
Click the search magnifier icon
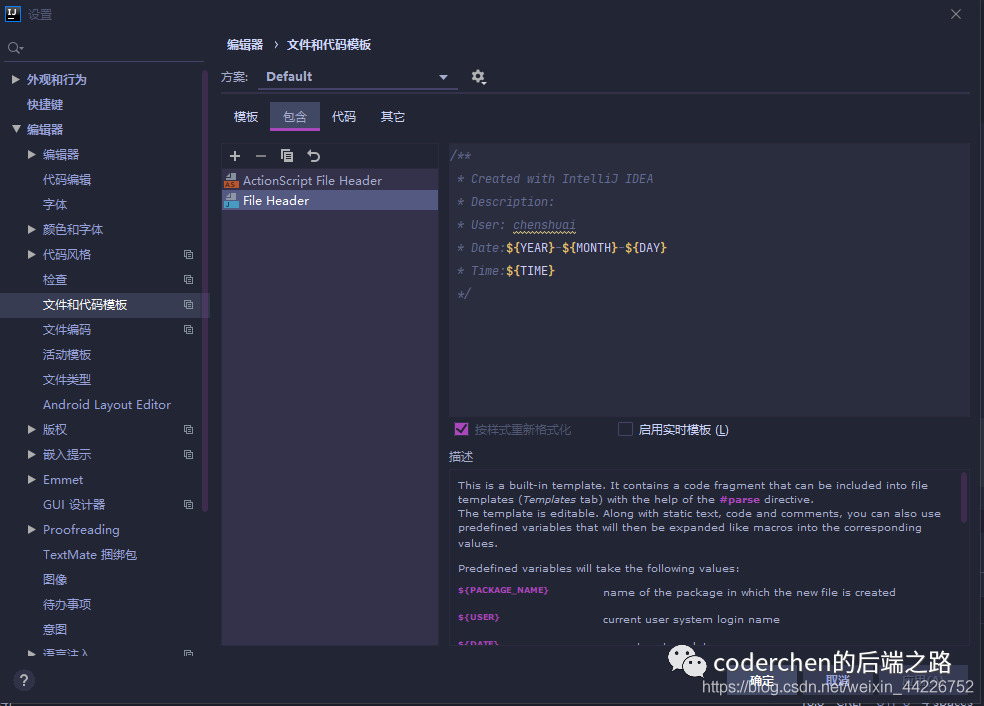click(15, 48)
